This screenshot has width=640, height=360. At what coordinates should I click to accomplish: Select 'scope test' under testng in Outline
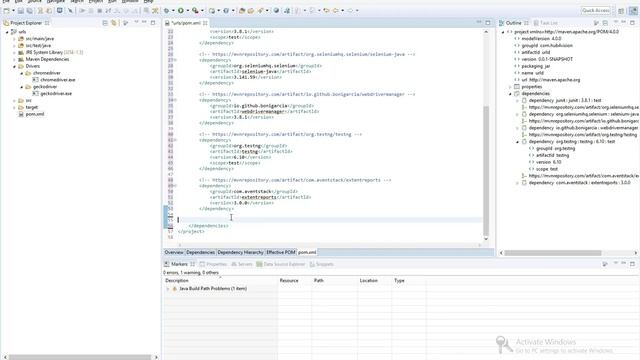(x=547, y=169)
